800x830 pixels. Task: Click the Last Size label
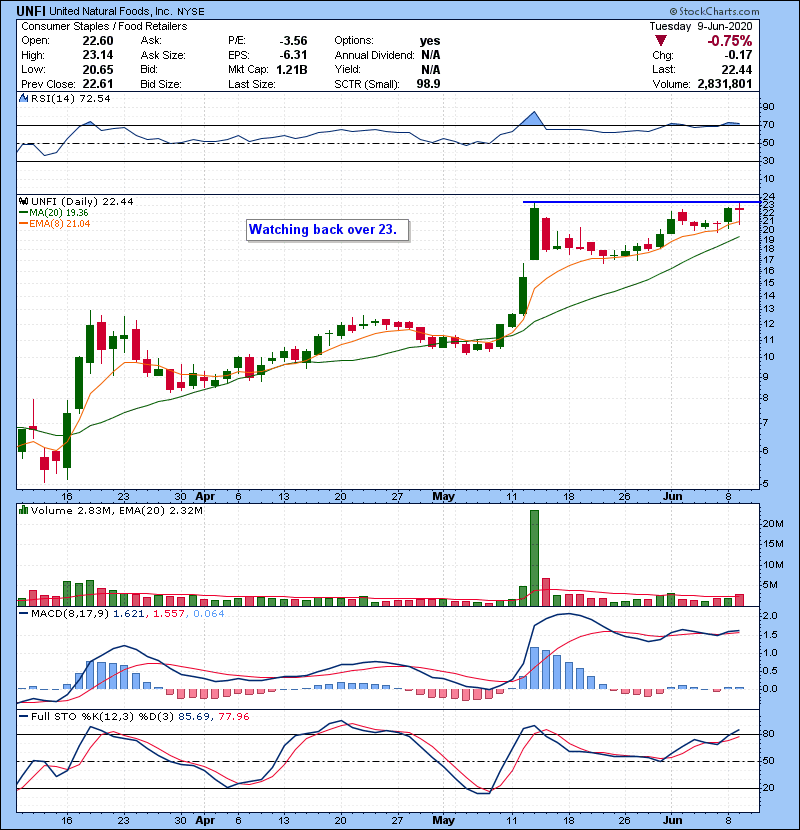[251, 84]
